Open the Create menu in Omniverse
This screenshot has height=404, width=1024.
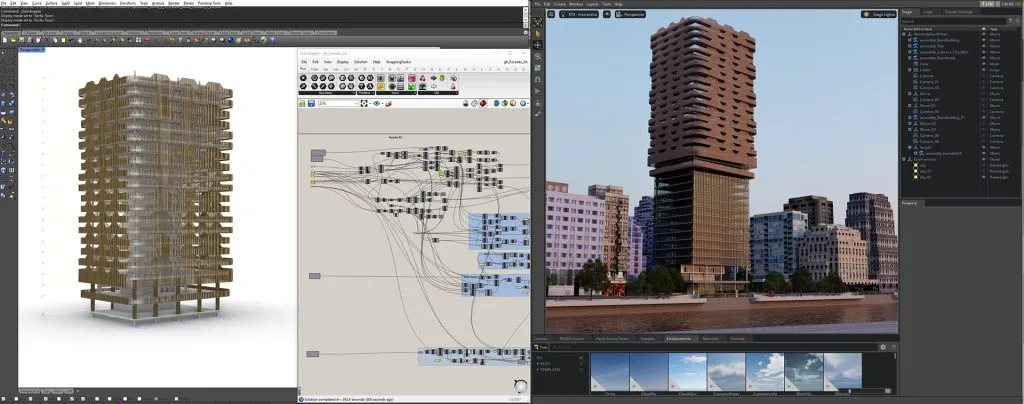point(562,4)
